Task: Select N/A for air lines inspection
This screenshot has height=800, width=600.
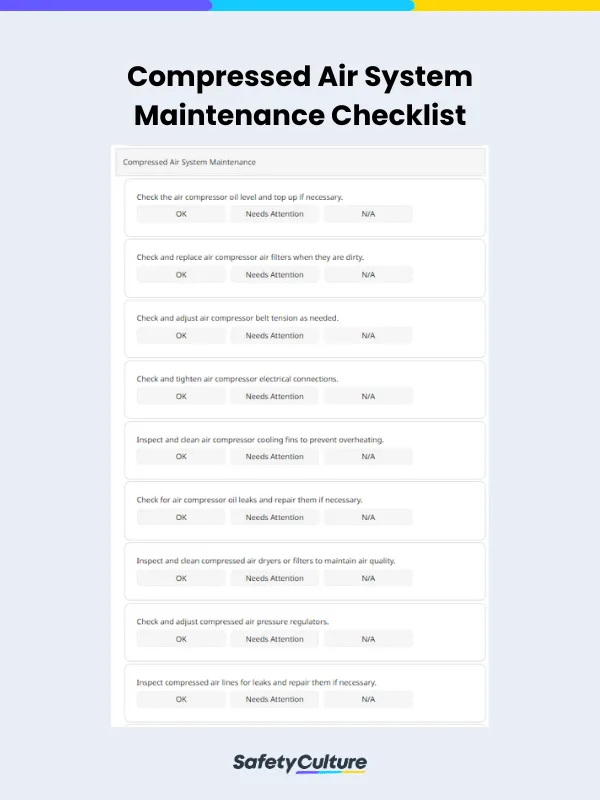Action: click(367, 699)
